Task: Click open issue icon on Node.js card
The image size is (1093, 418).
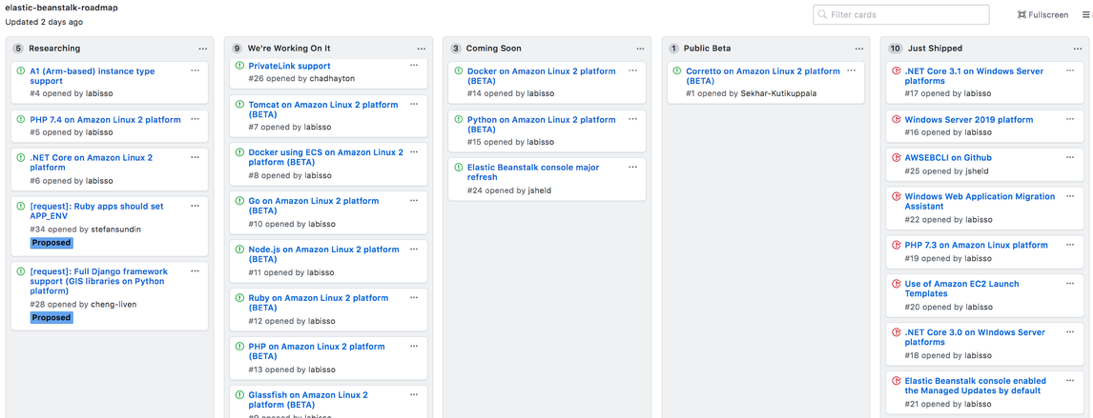Action: click(240, 249)
